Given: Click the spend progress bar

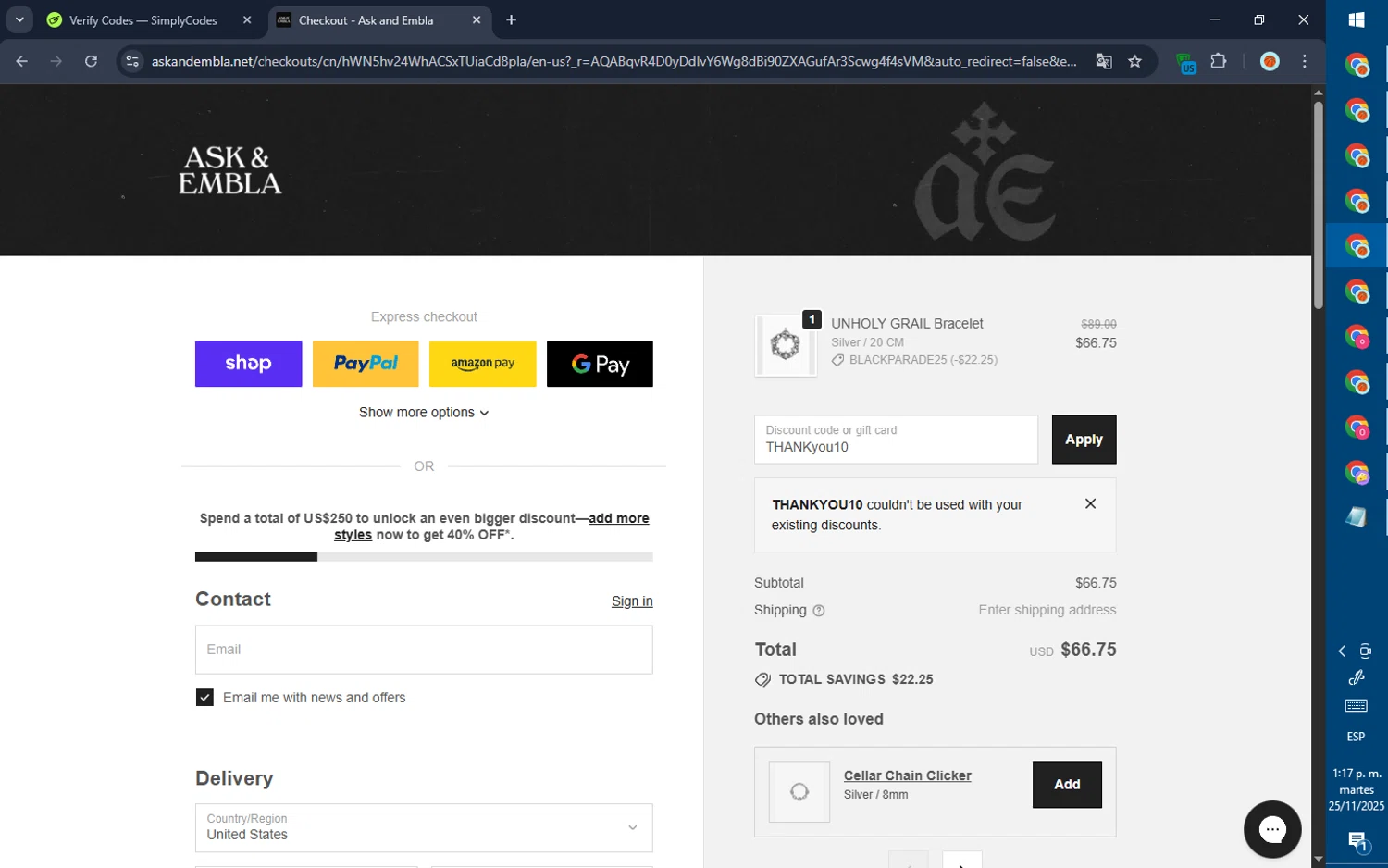Looking at the screenshot, I should tap(424, 556).
